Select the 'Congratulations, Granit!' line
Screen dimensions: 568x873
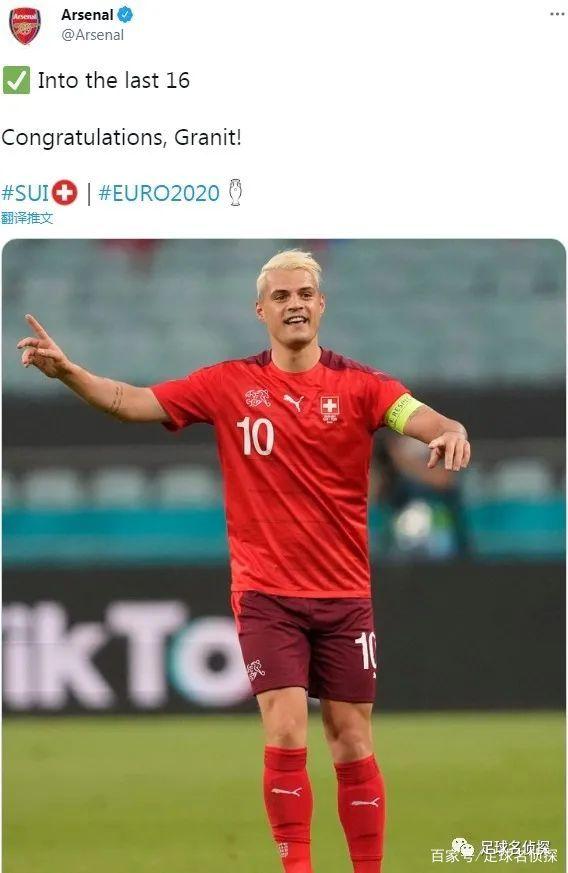[x=121, y=137]
